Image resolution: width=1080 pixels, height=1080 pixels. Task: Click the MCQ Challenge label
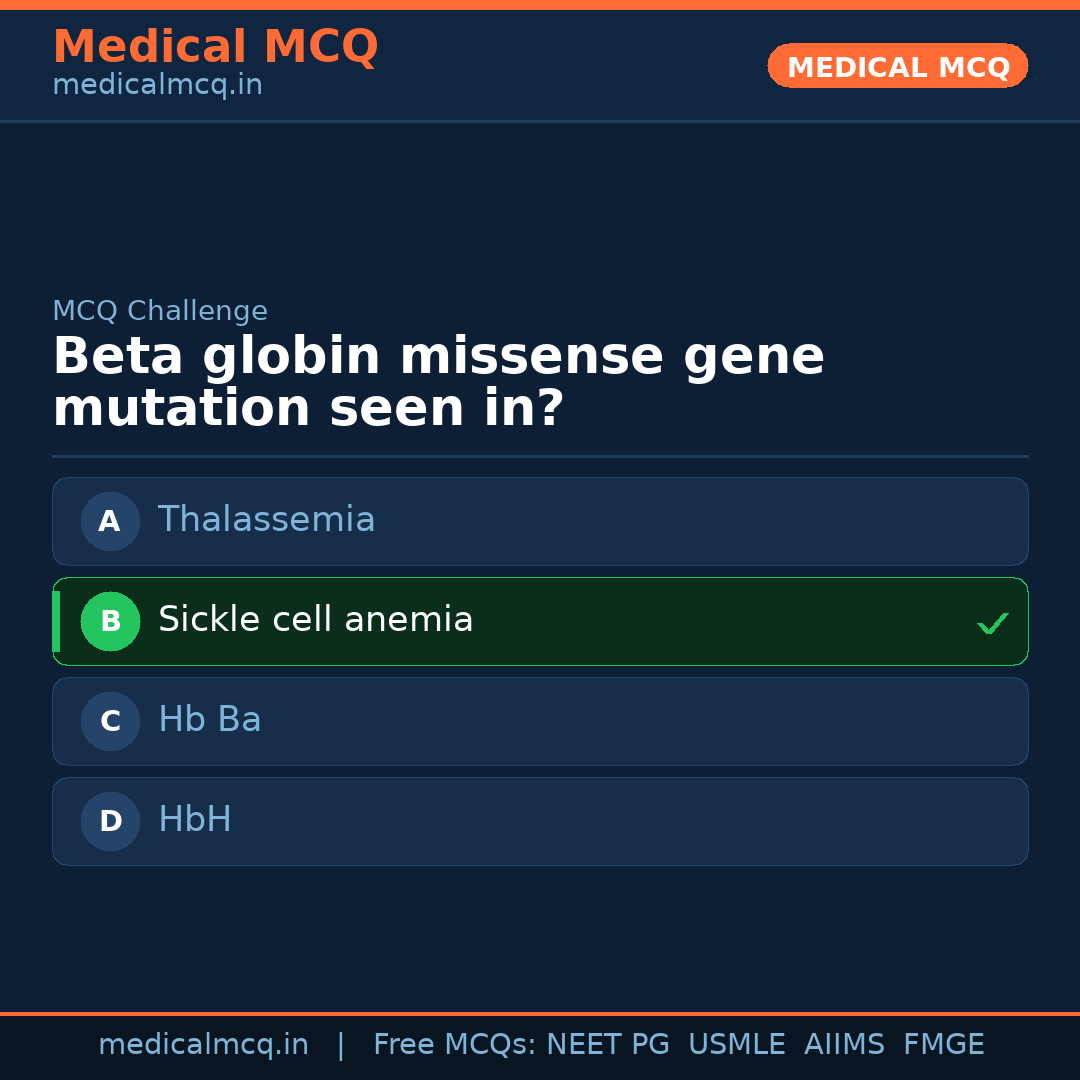coord(160,311)
